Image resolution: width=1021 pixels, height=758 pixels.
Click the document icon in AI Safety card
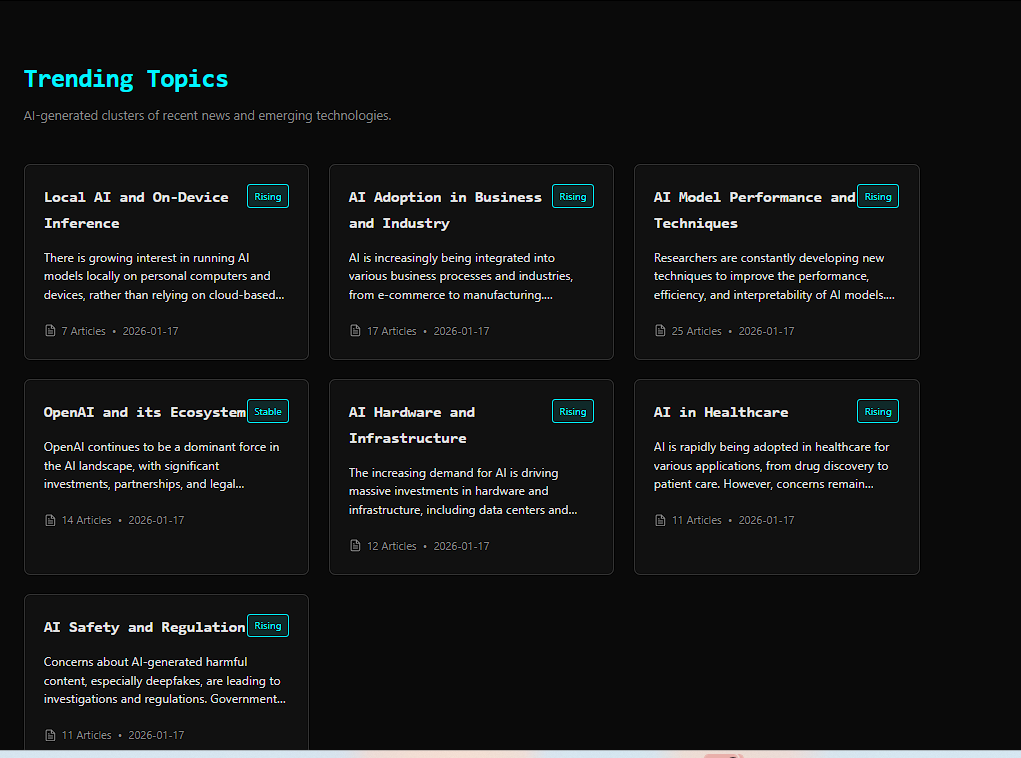50,735
